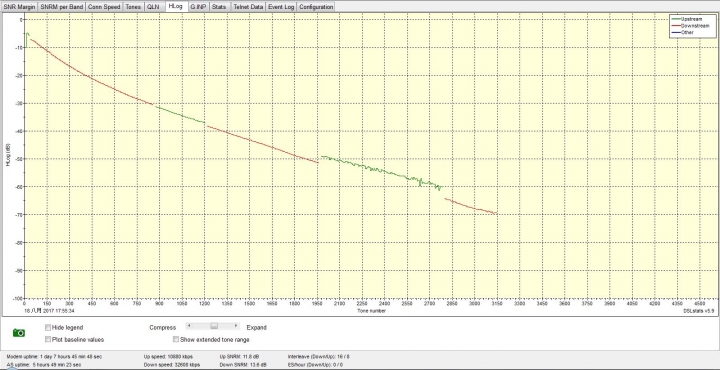Click the DSLstats v5.9 version text

(699, 311)
